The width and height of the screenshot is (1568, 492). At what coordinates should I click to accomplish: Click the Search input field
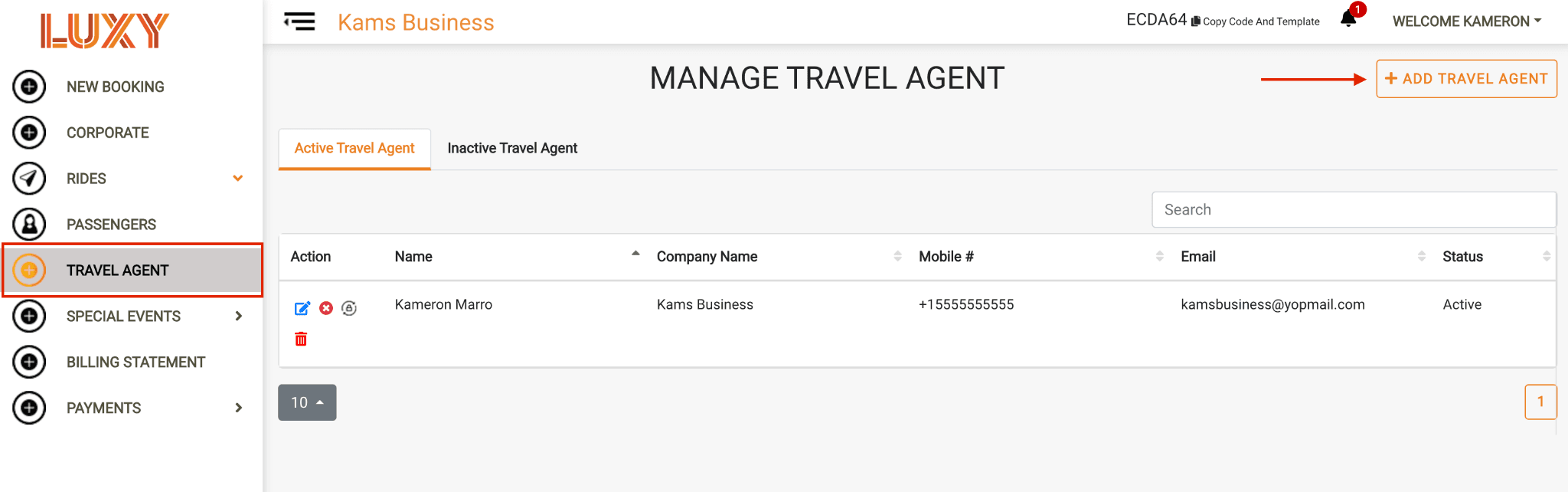[1354, 209]
